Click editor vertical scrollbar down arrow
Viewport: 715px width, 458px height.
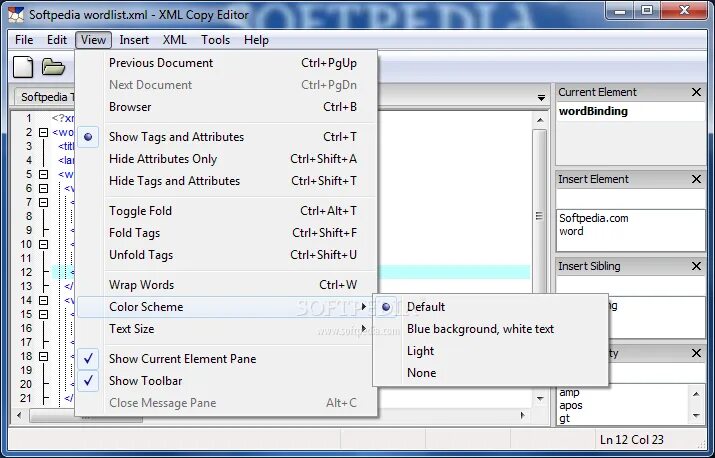pos(540,399)
